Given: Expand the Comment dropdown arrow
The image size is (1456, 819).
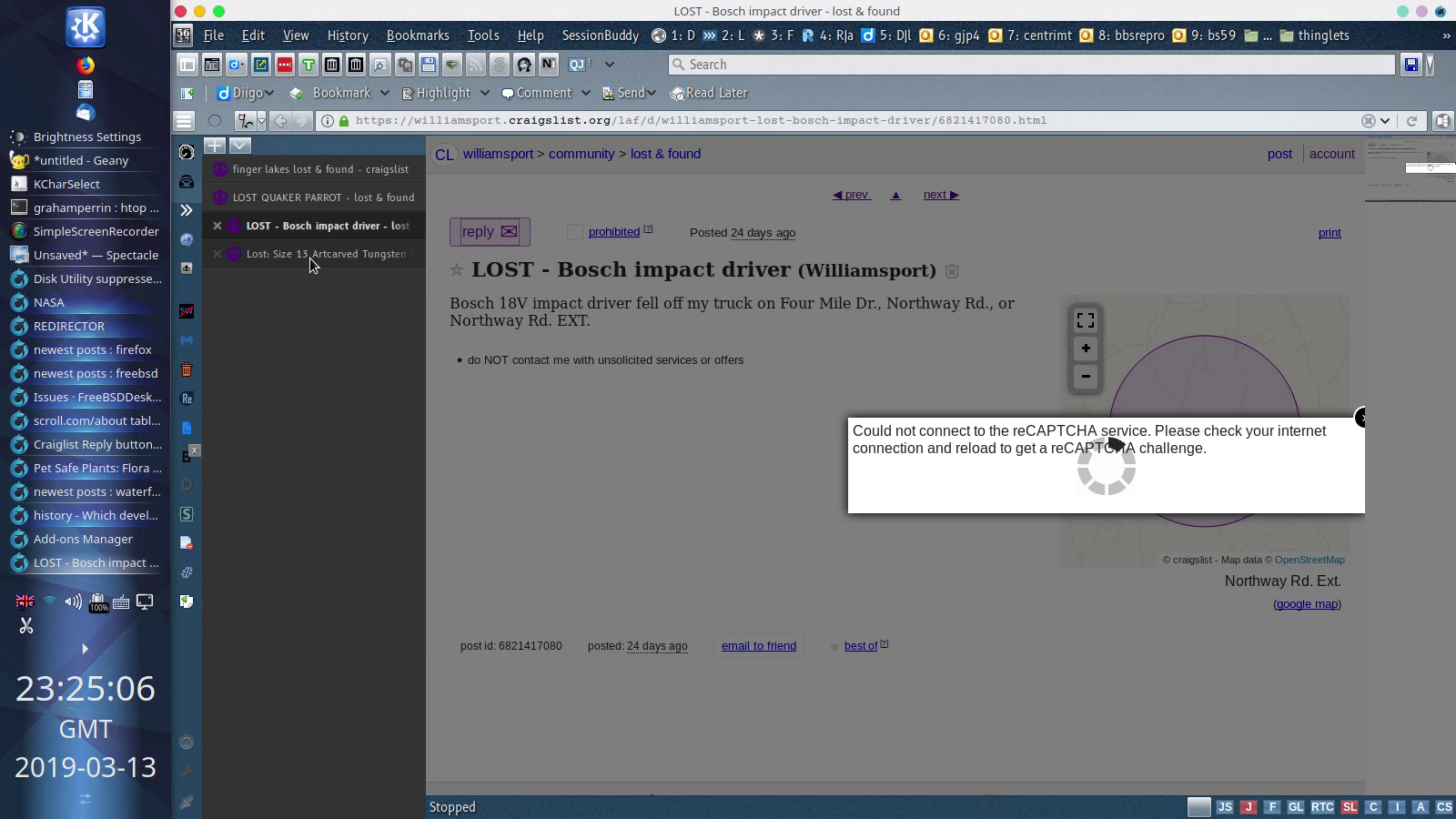Looking at the screenshot, I should (x=585, y=93).
